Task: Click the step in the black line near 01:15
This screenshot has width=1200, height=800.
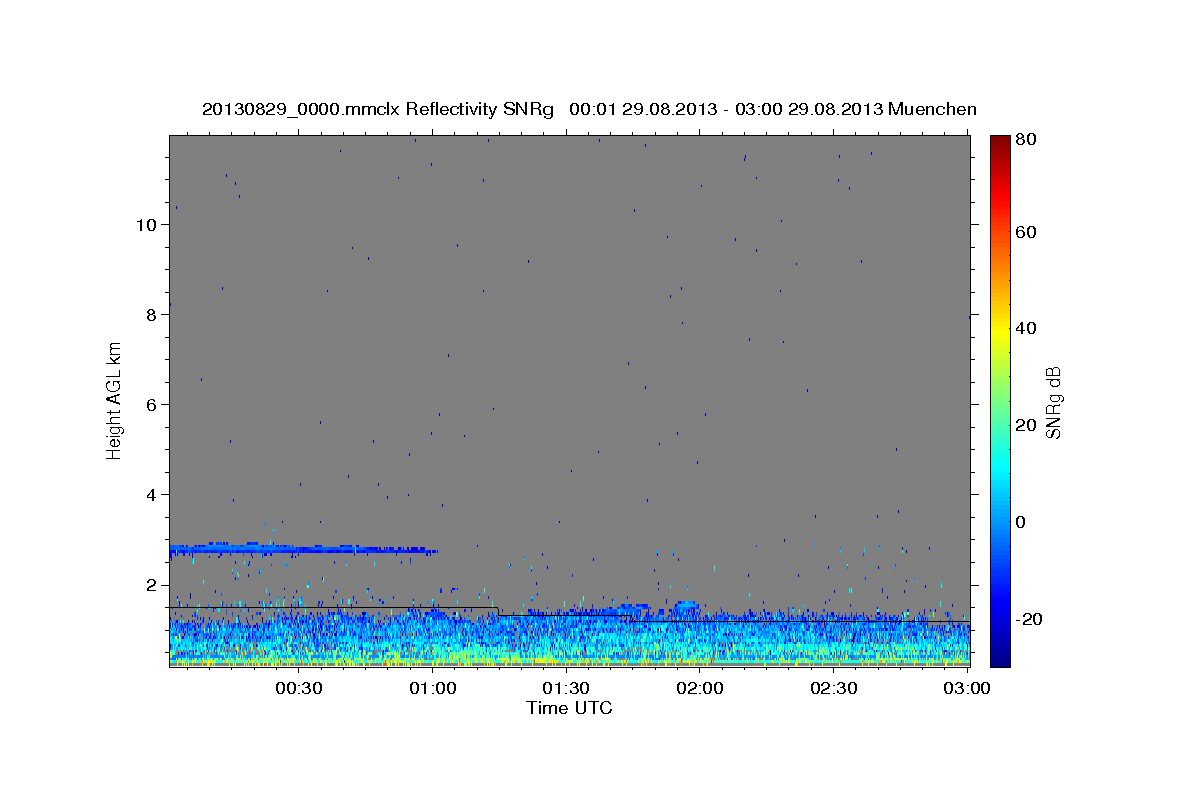Action: (x=498, y=611)
